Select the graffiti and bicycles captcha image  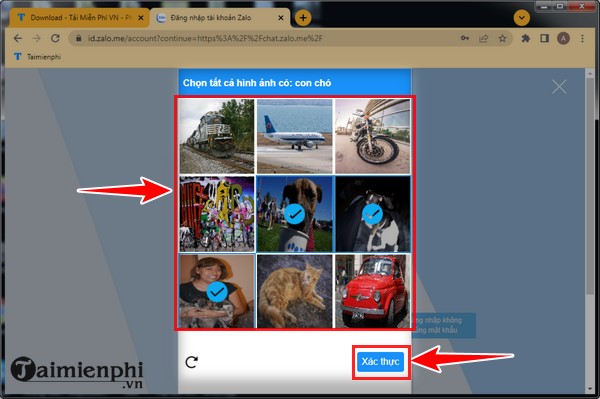(217, 214)
